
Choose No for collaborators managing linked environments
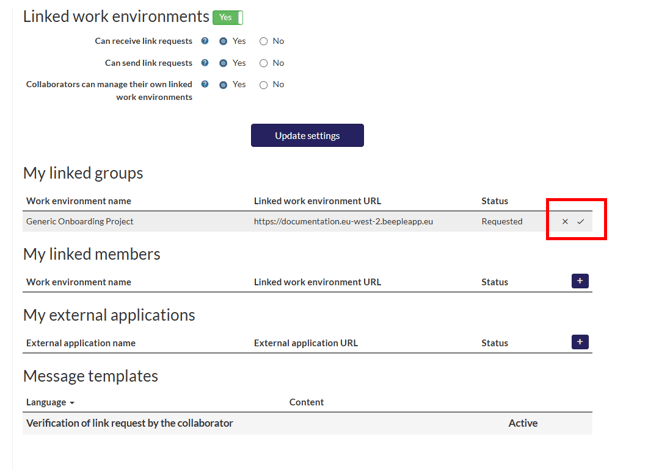264,85
